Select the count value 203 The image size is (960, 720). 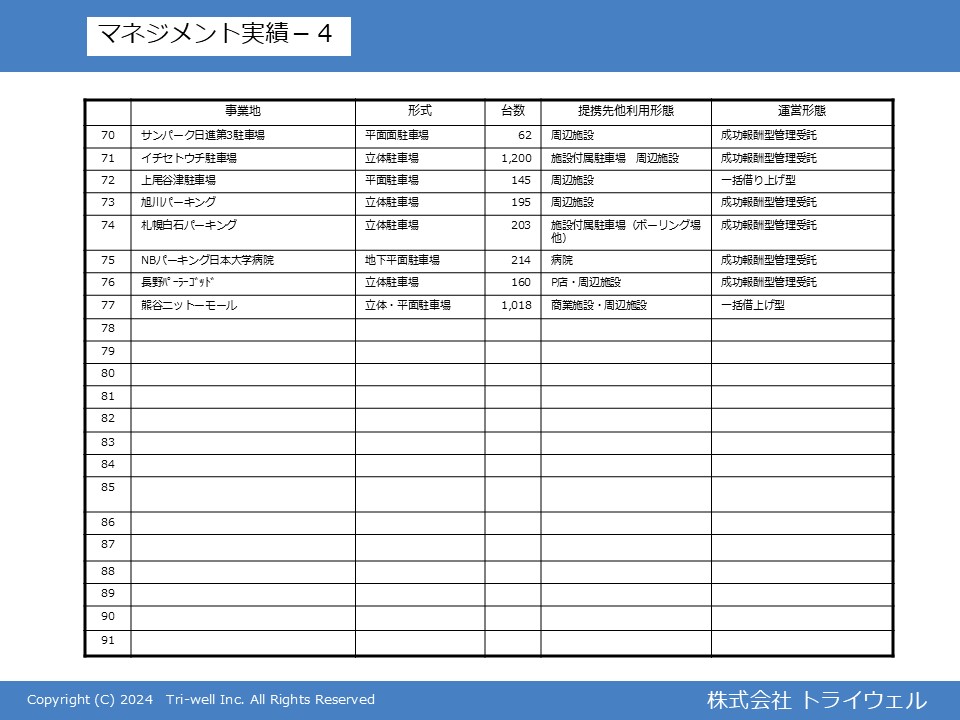tap(521, 225)
